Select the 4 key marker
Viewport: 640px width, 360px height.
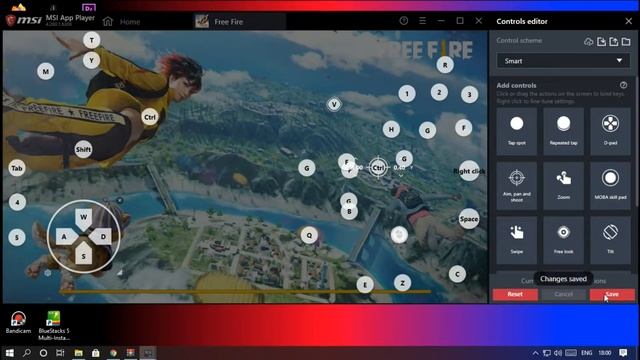[x=17, y=202]
